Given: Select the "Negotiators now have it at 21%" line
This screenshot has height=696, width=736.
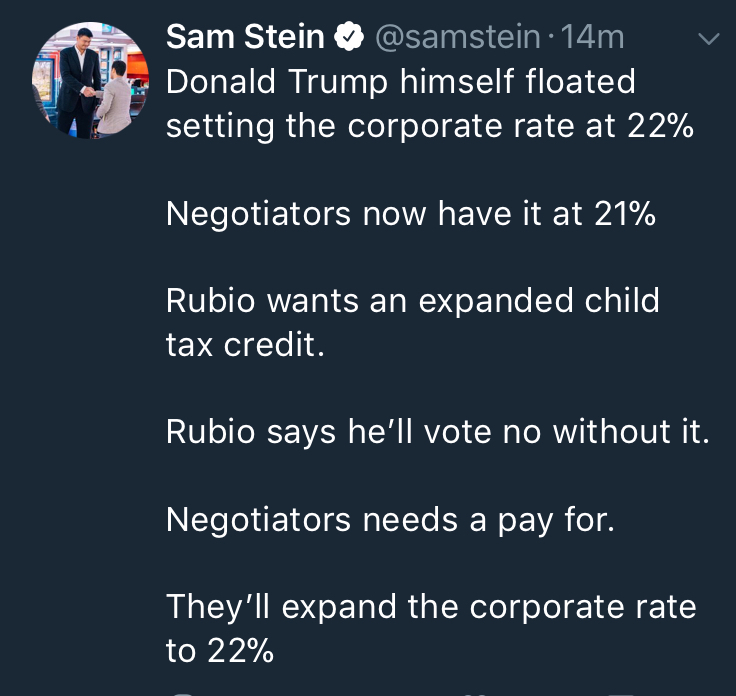Looking at the screenshot, I should [x=410, y=213].
